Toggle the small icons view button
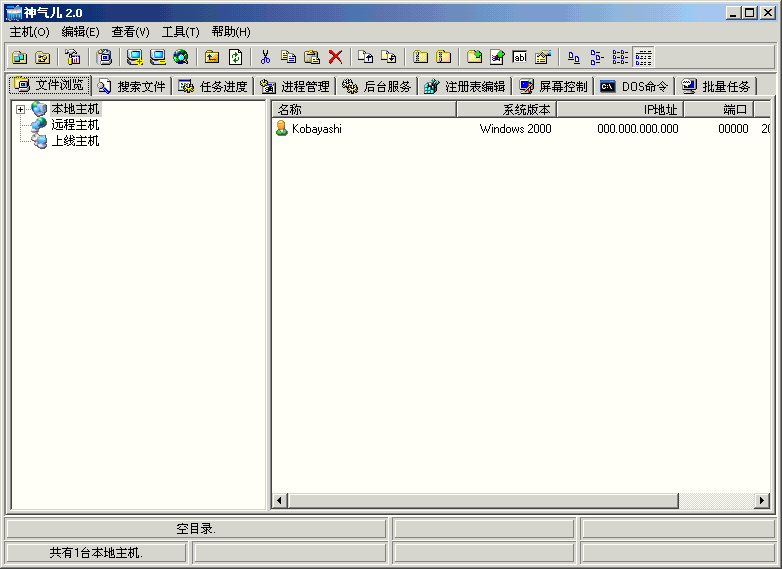Screen dimensions: 782x569 pyautogui.click(x=597, y=58)
